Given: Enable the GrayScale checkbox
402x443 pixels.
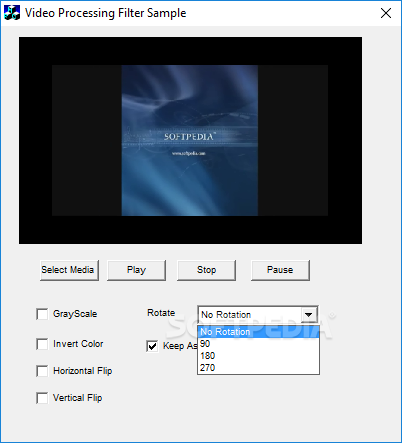Looking at the screenshot, I should [x=42, y=314].
